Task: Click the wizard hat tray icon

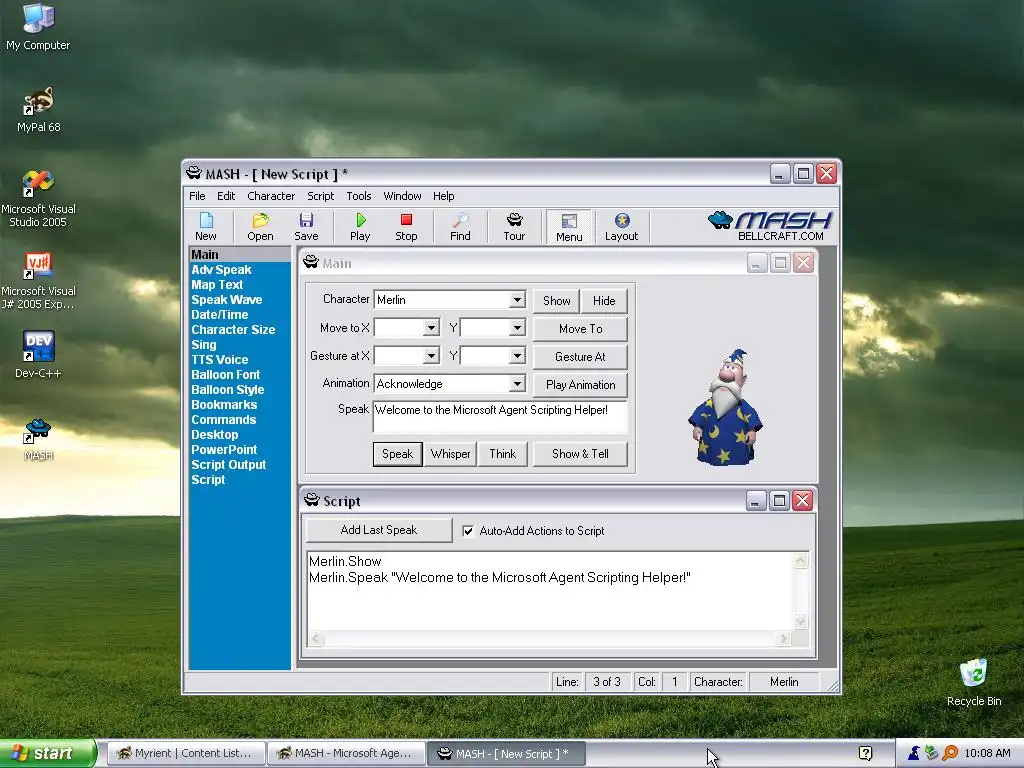Action: tap(914, 753)
